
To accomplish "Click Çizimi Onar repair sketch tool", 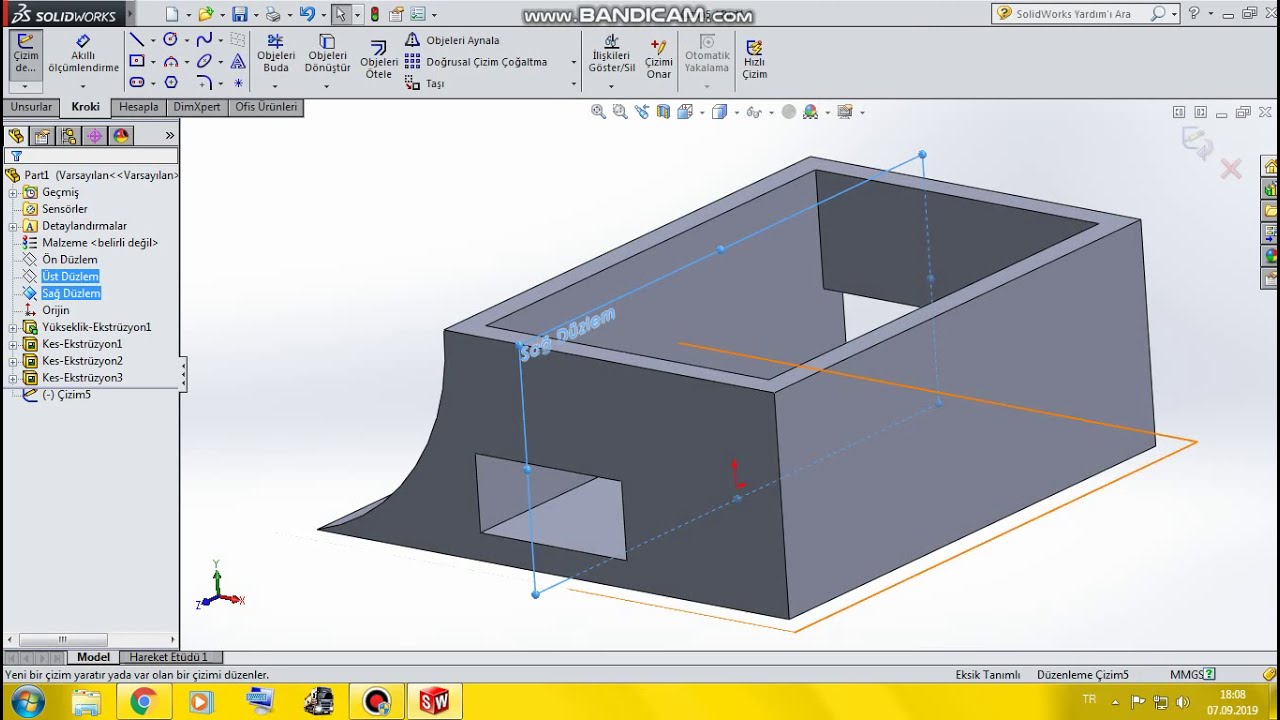I will 659,60.
